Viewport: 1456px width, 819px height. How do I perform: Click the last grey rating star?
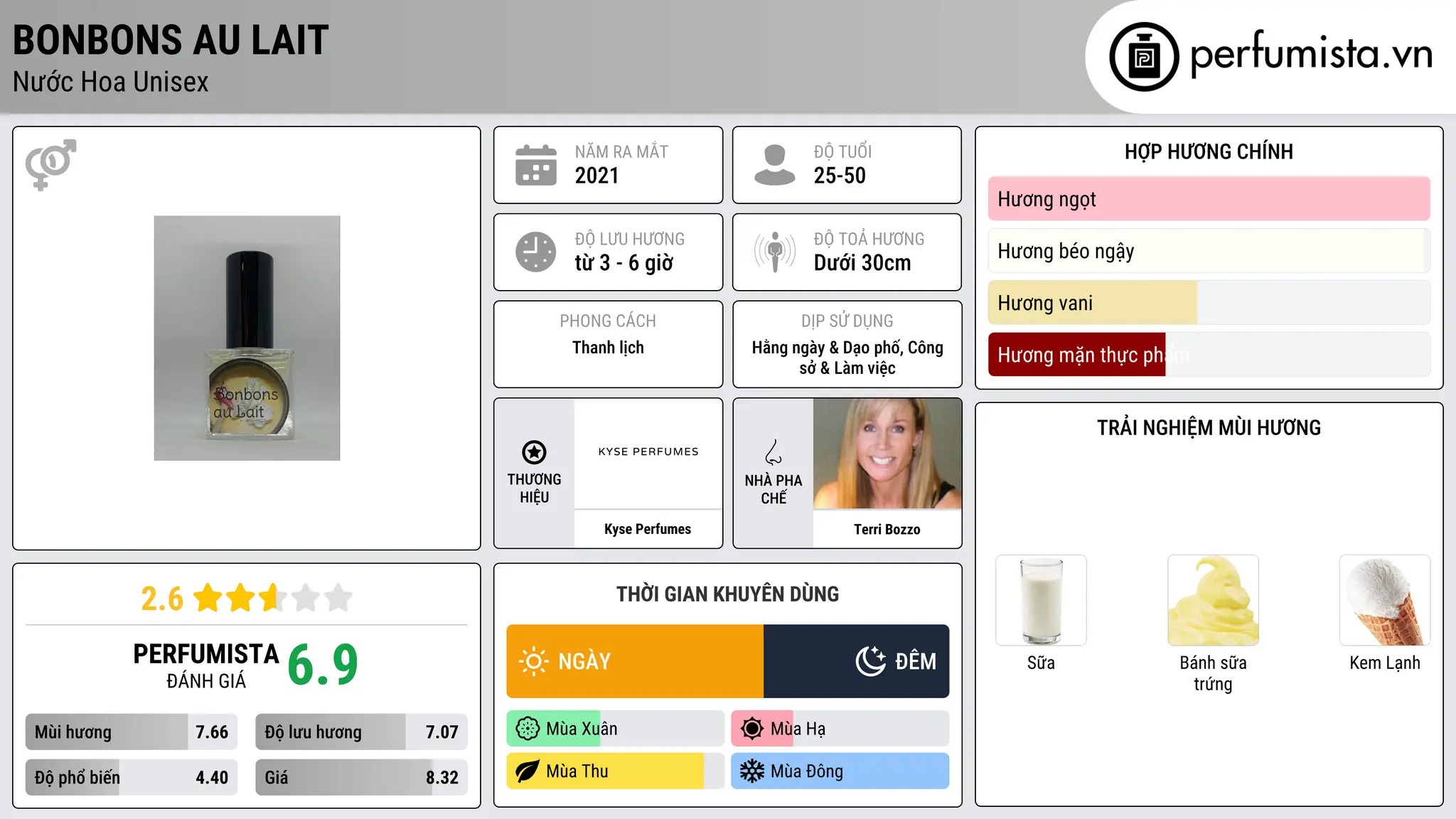338,598
